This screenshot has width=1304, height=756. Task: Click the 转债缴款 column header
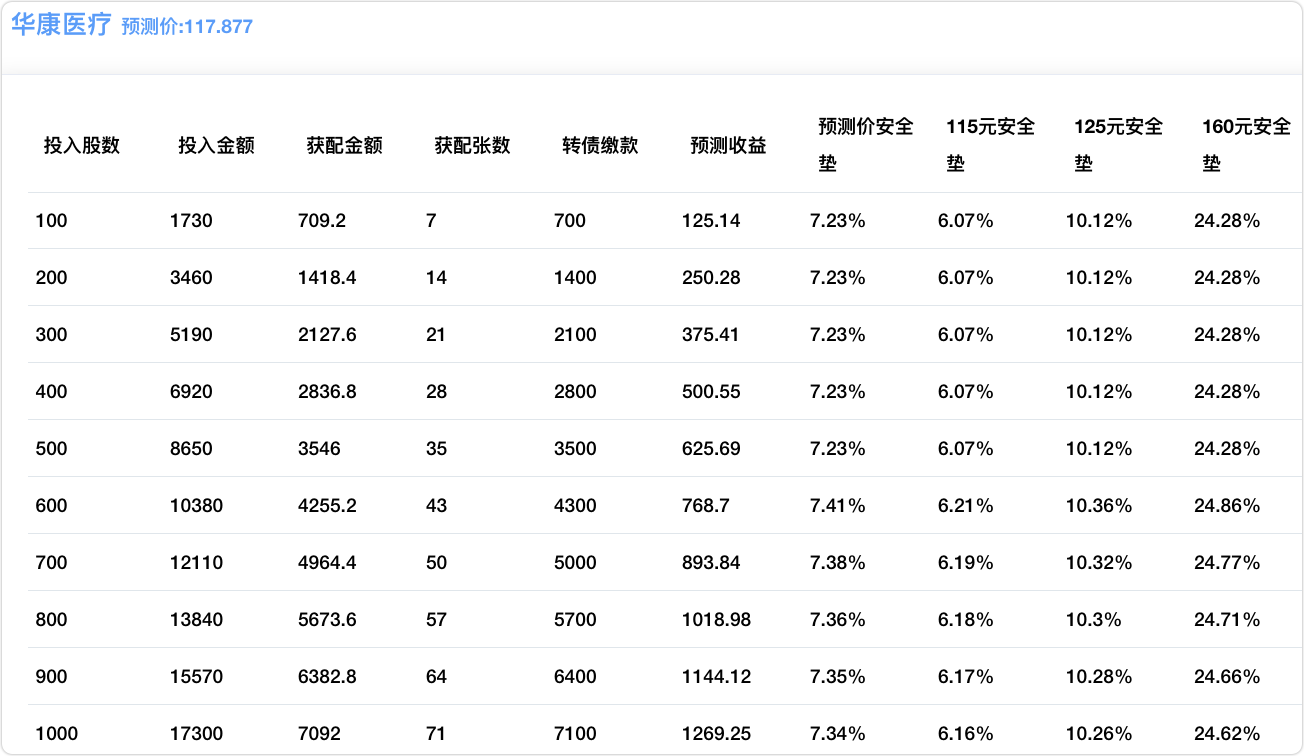(x=600, y=145)
